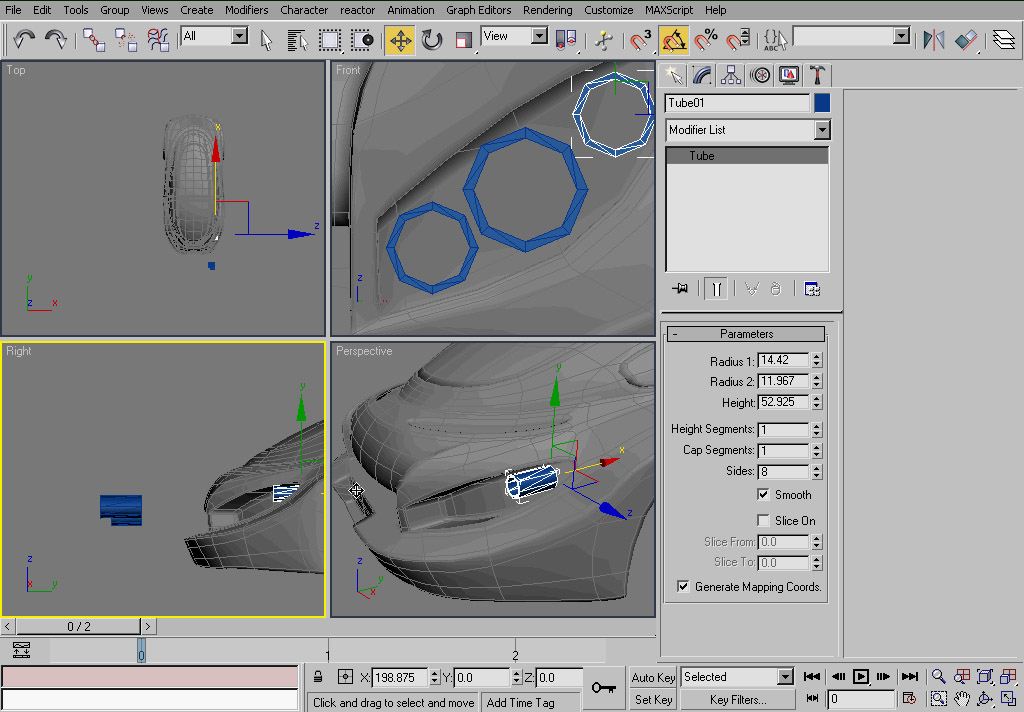Activate the Select and Rotate tool
1024x712 pixels.
pyautogui.click(x=432, y=40)
